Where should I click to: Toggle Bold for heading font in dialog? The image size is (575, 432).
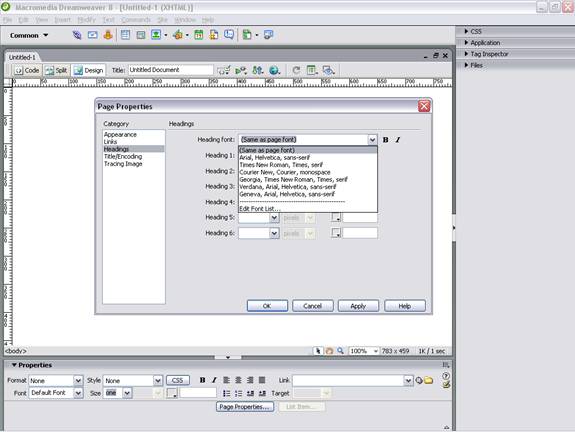385,140
